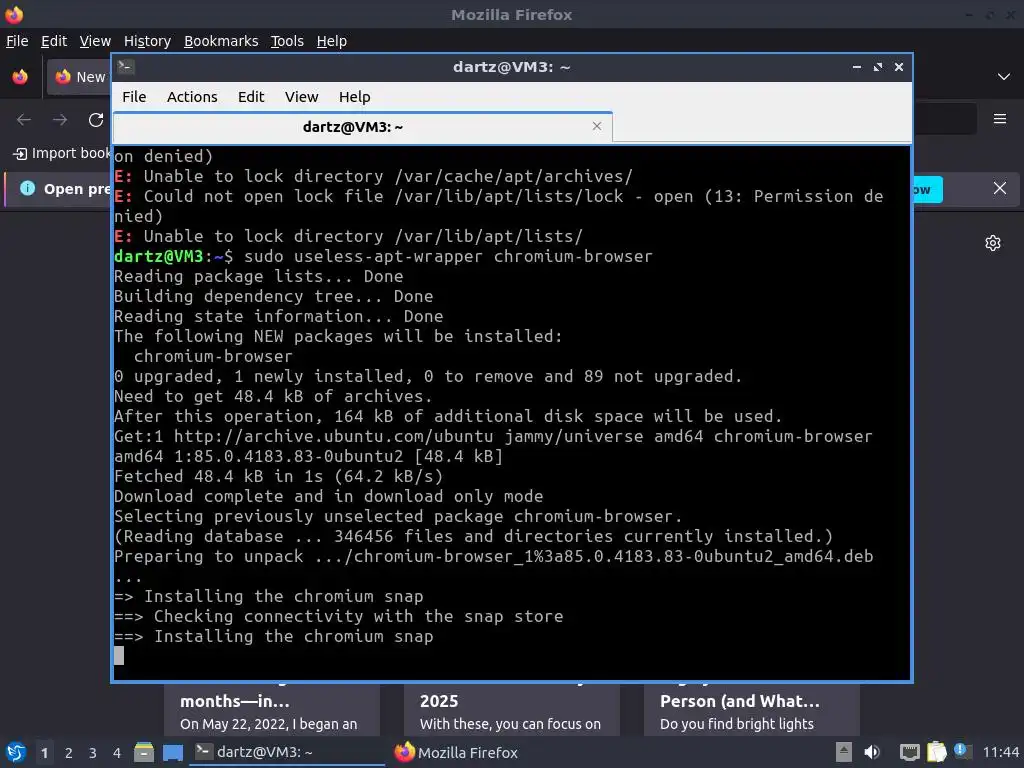Open the terminal Edit menu

[251, 97]
